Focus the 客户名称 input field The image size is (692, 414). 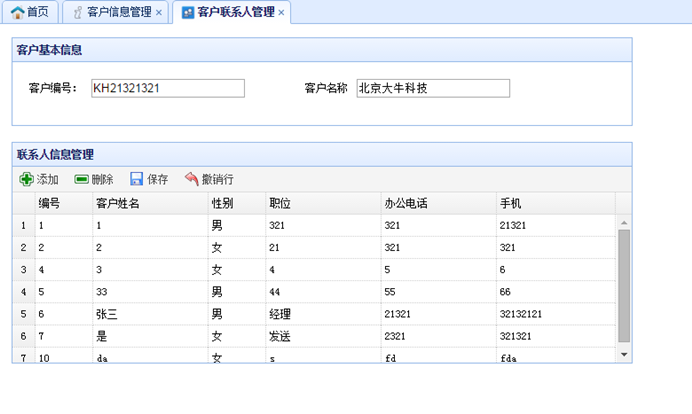(x=433, y=88)
